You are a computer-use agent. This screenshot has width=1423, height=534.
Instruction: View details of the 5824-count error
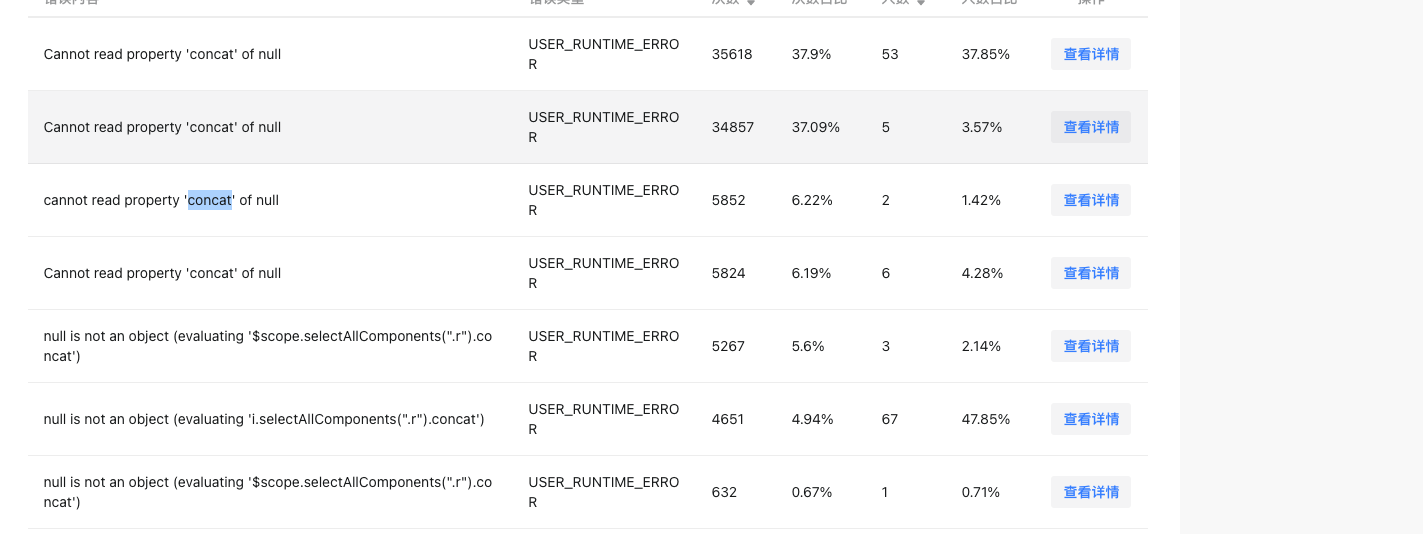coord(1091,273)
